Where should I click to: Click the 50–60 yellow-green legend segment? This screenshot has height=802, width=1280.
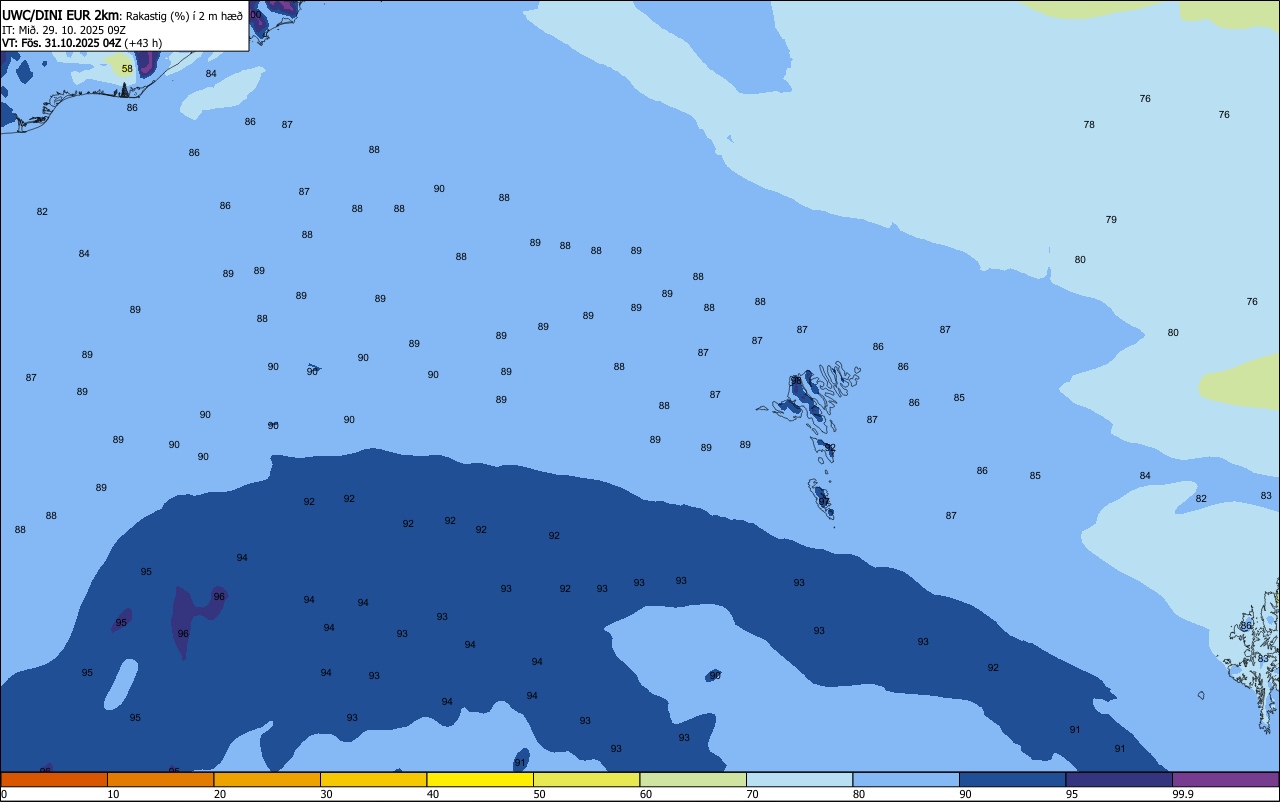[586, 779]
